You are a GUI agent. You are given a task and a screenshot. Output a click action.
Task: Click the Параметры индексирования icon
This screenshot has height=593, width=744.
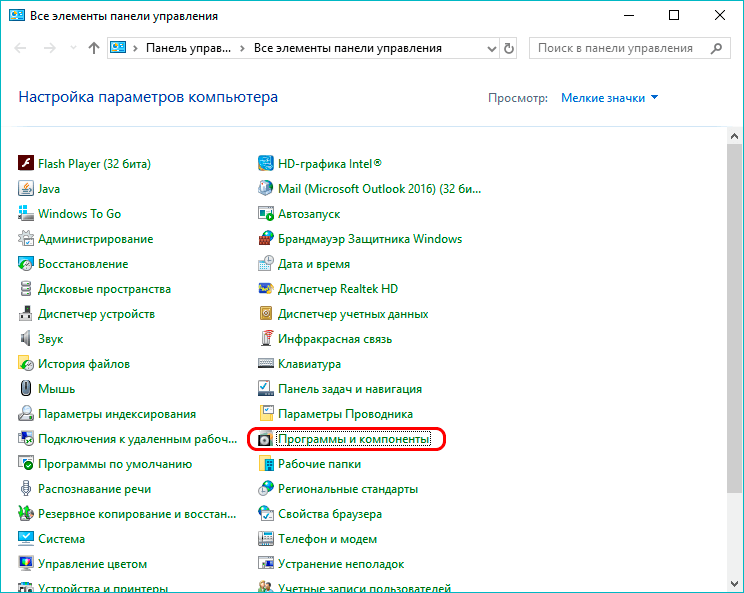26,414
